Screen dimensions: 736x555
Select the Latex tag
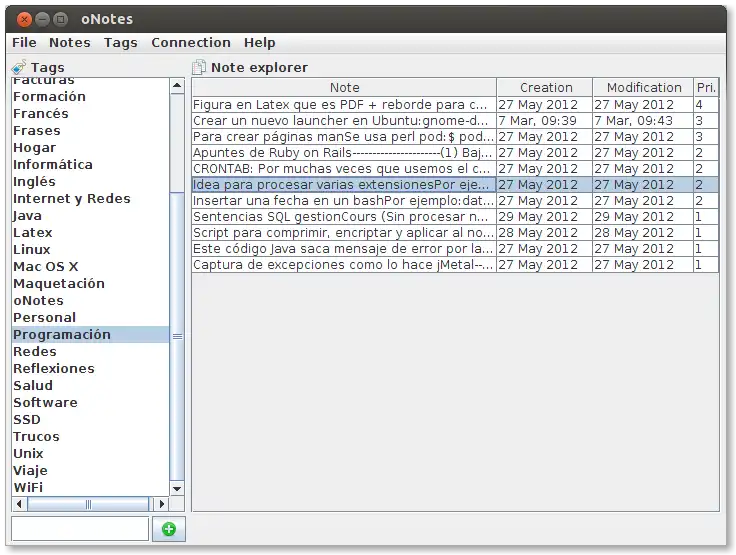point(90,232)
